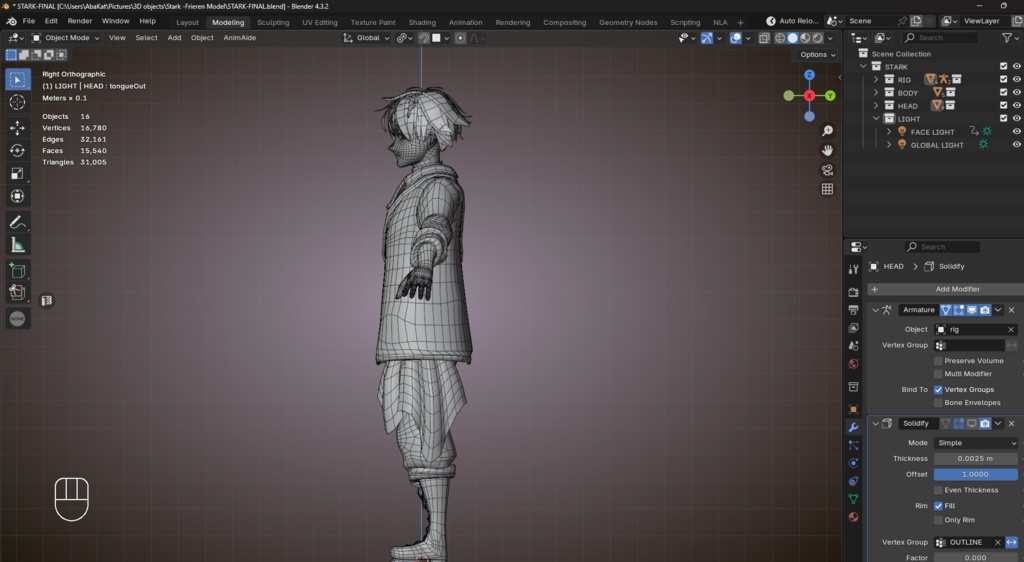This screenshot has height=562, width=1024.
Task: Open the viewport Select menu
Action: (x=146, y=38)
